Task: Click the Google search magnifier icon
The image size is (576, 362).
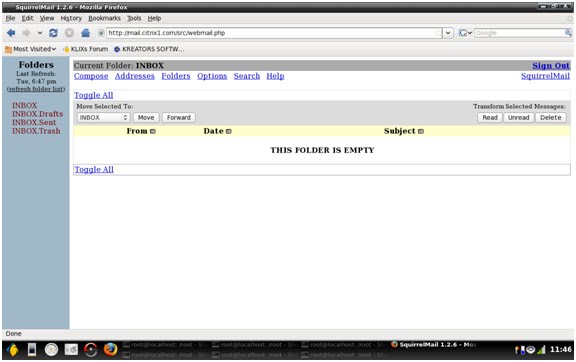Action: [568, 33]
